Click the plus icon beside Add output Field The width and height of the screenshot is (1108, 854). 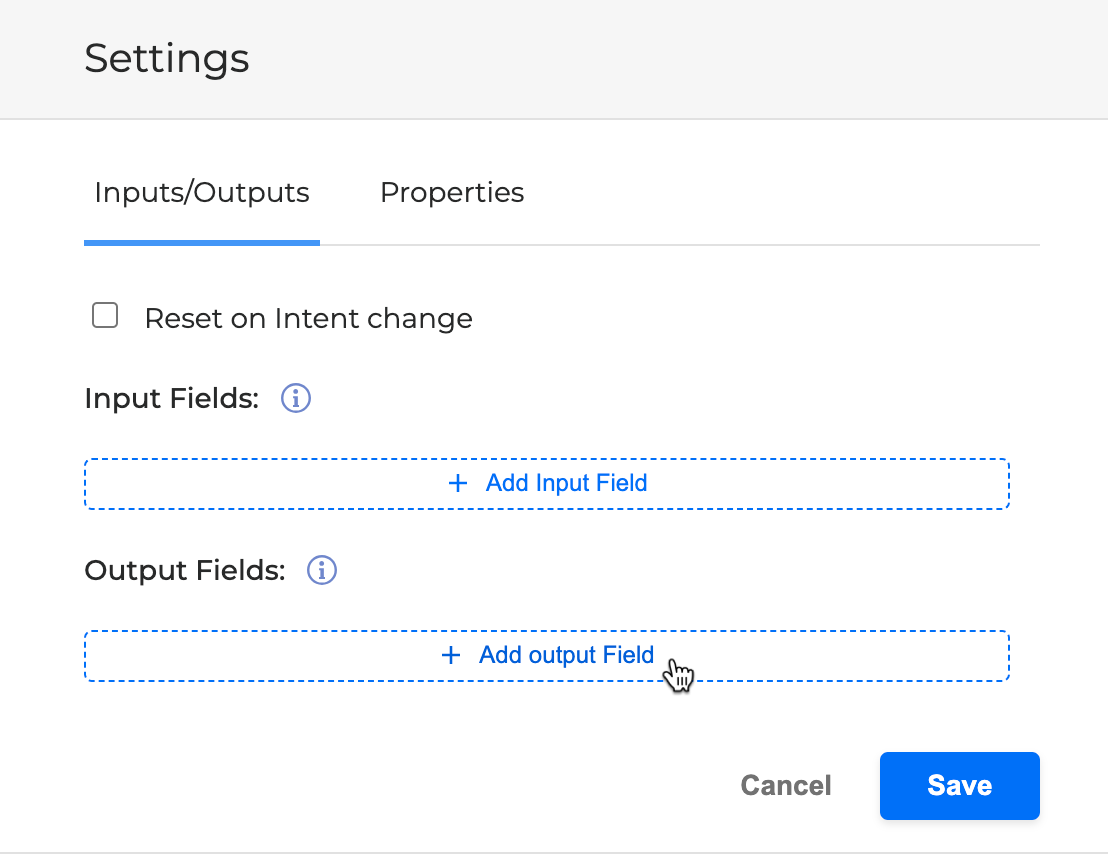[x=451, y=656]
